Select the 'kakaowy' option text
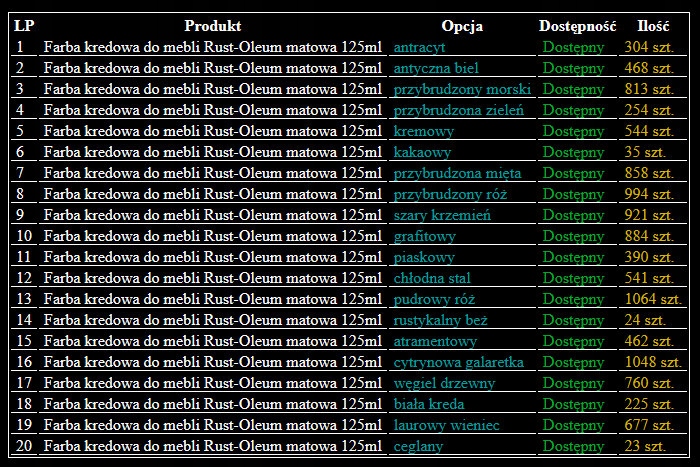 (x=422, y=152)
